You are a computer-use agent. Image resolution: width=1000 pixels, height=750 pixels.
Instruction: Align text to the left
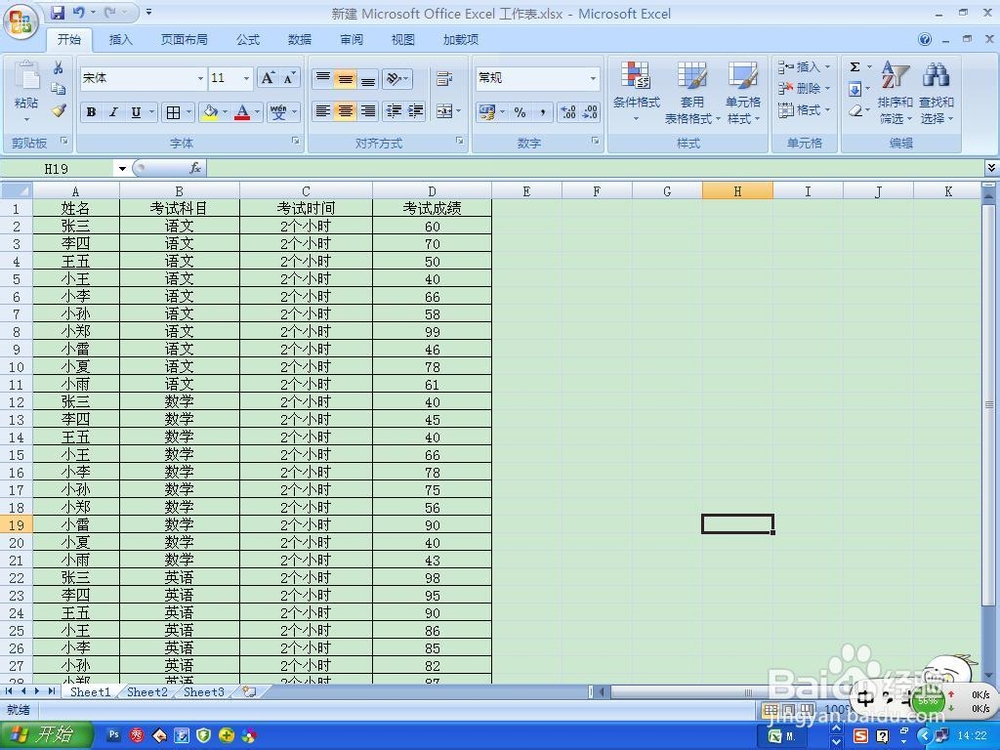point(323,112)
